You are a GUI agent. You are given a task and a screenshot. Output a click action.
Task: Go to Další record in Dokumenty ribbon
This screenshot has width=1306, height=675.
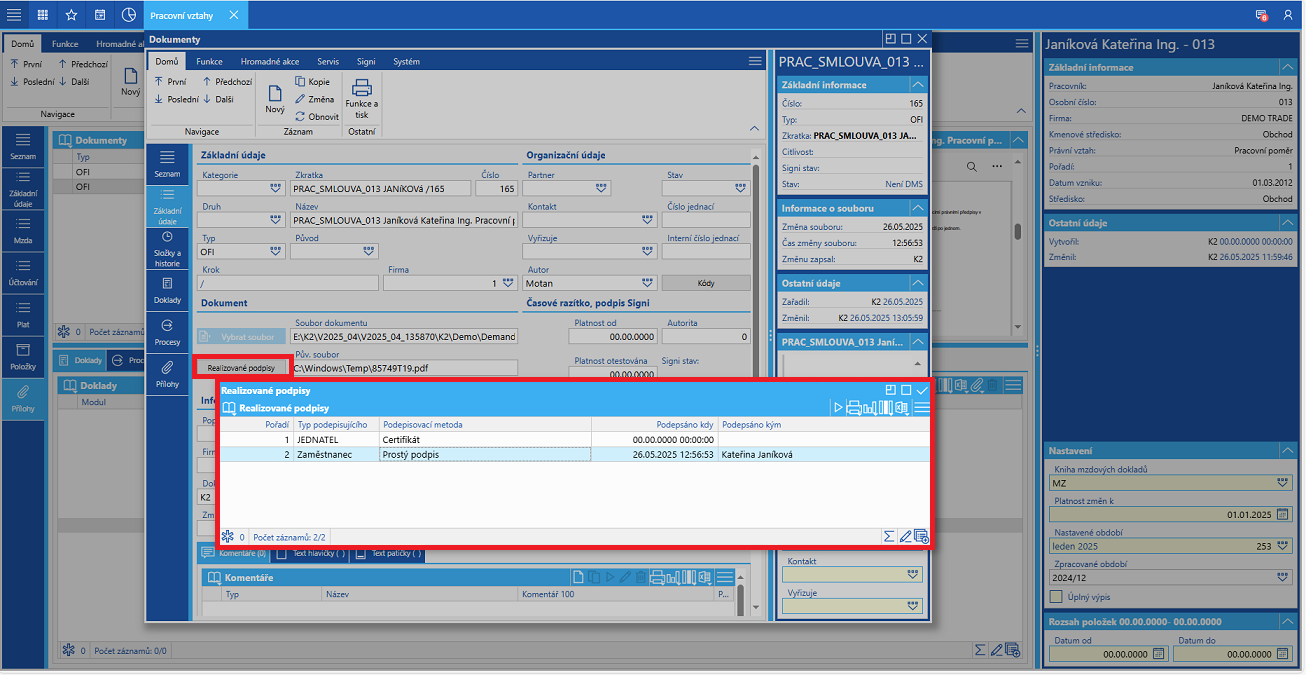pos(218,99)
